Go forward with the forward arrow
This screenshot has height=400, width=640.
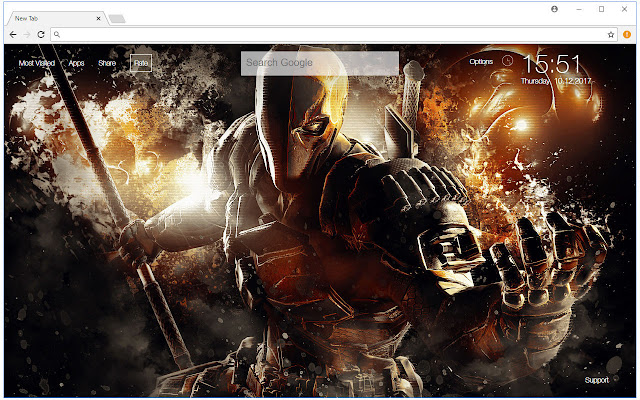pyautogui.click(x=27, y=35)
